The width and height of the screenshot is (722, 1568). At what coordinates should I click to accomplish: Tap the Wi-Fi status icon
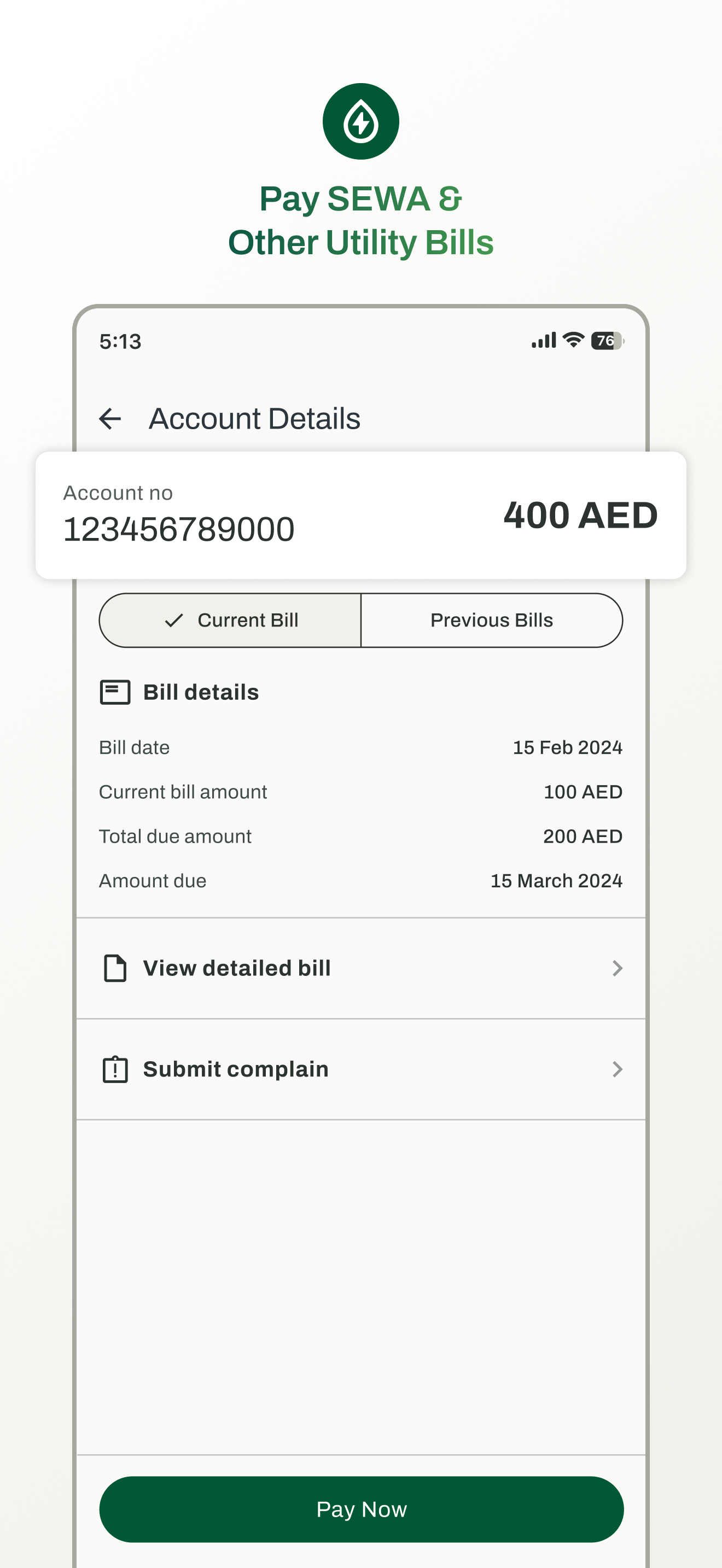tap(573, 341)
